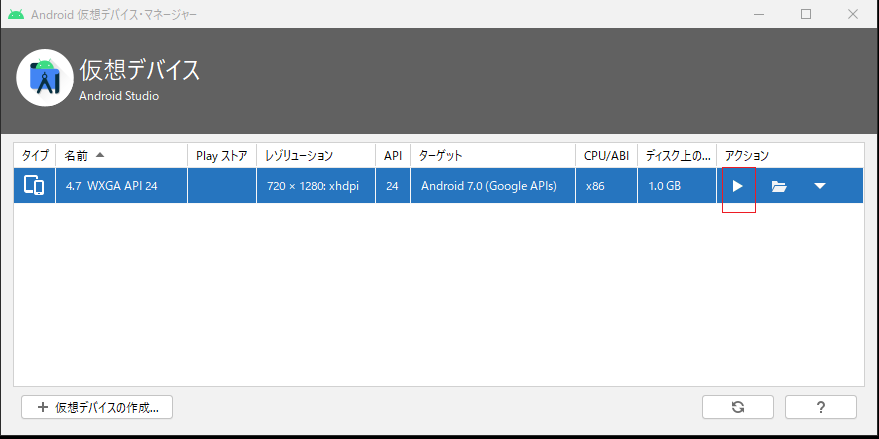Open the actions dropdown arrow for the device
This screenshot has height=439, width=879.
pos(820,186)
